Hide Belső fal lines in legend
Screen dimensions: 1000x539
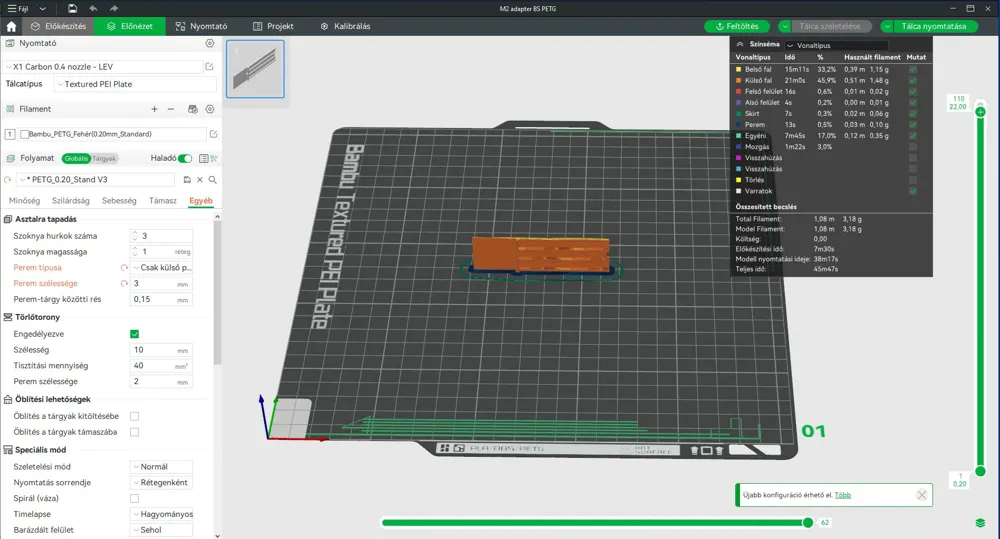(913, 69)
